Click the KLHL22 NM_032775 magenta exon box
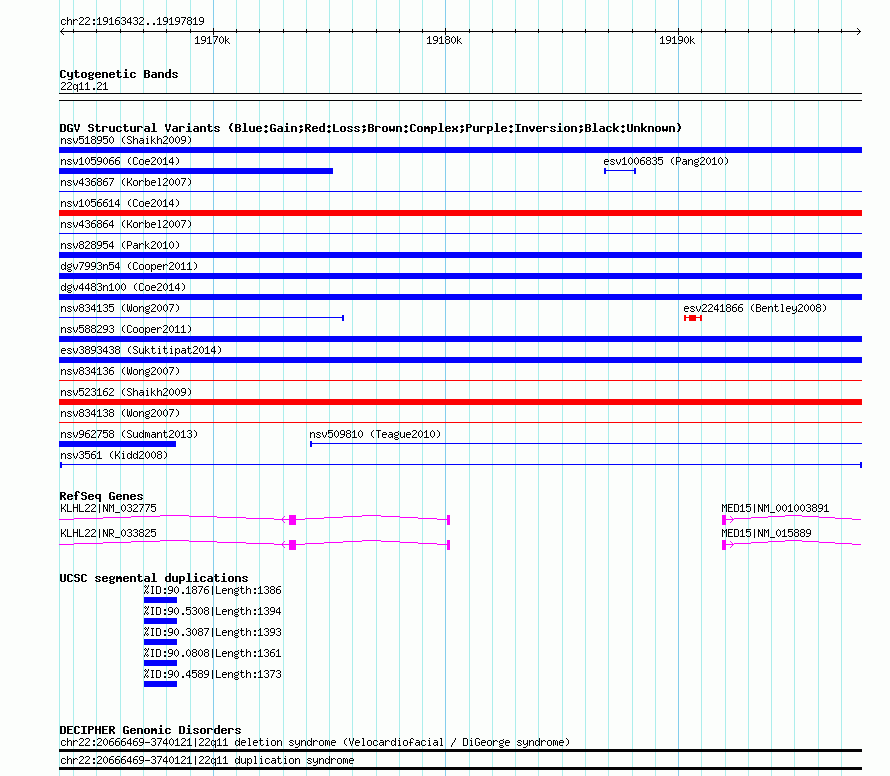 pos(293,519)
